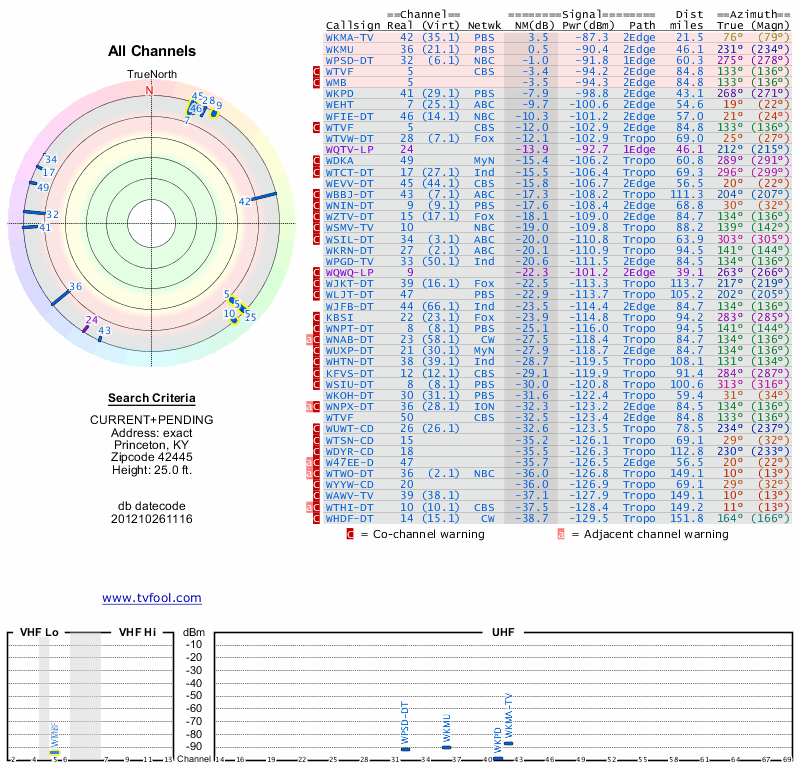Click the Callsign column header

353,24
